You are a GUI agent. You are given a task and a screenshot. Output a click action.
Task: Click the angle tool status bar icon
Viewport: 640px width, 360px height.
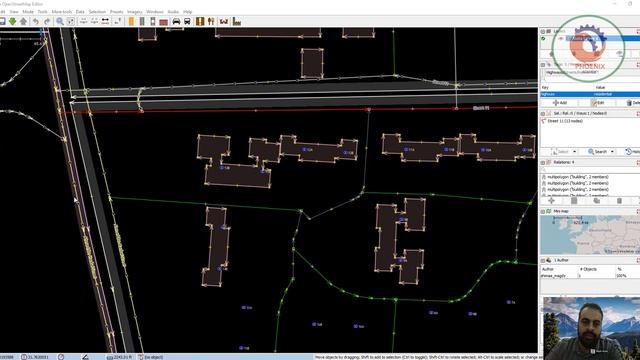tap(85, 357)
